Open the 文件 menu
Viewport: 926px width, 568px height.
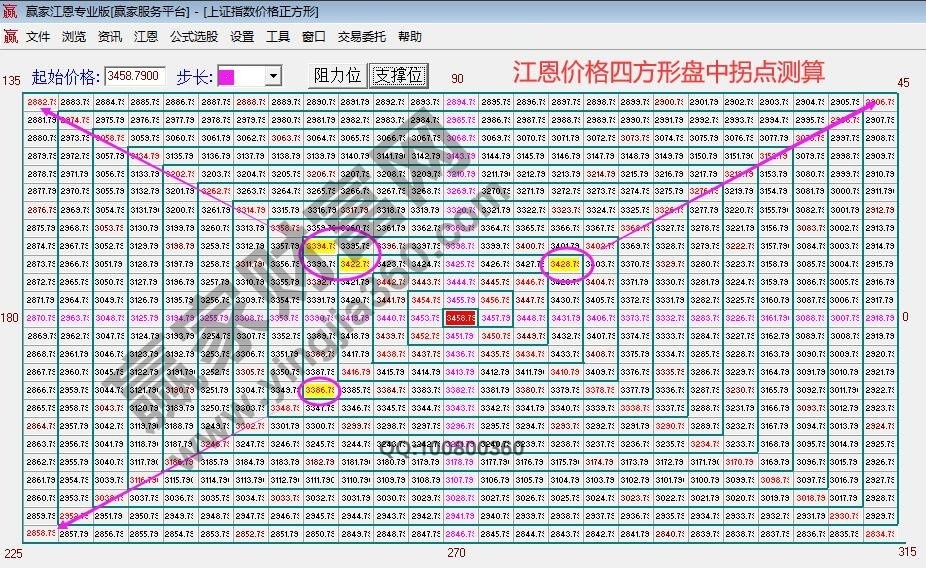38,37
